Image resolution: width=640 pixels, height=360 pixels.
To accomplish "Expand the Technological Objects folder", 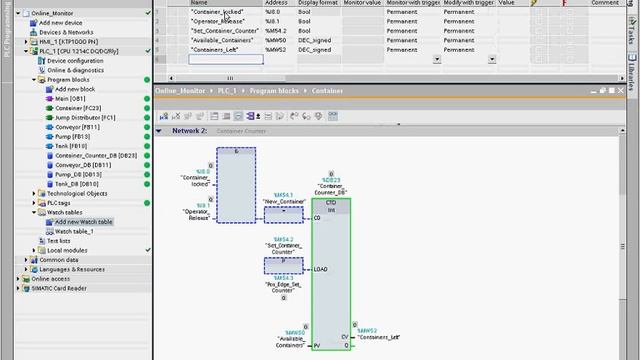I will click(x=34, y=193).
